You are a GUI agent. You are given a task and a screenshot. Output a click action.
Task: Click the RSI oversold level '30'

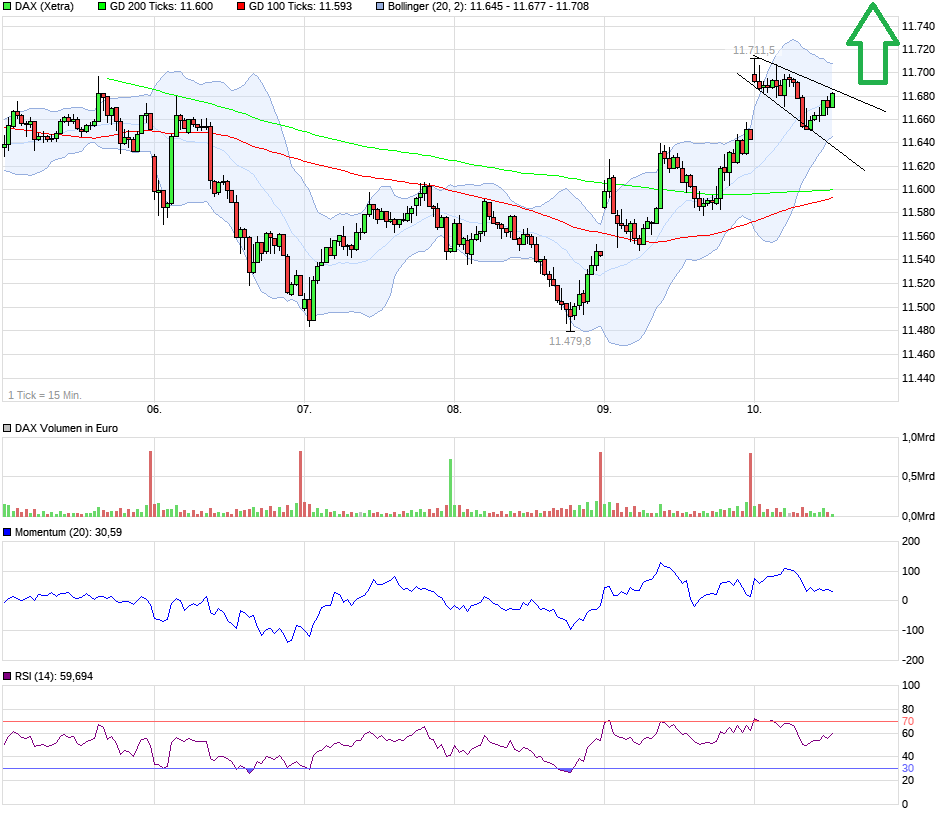coord(908,768)
